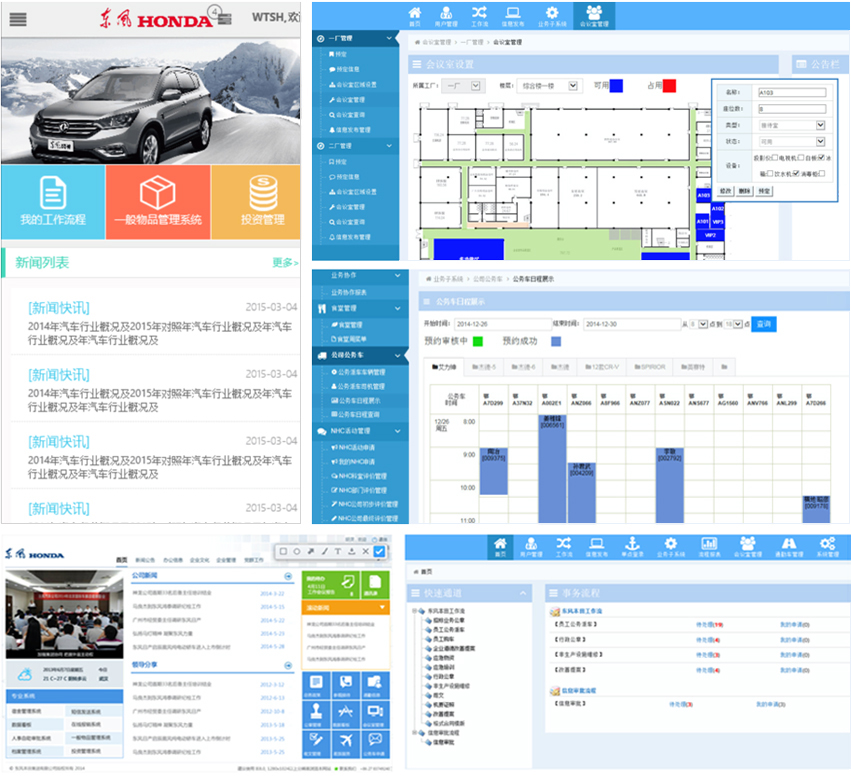Click the meeting photo on the Honda portal
Screen dimensions: 851x780
coord(65,614)
